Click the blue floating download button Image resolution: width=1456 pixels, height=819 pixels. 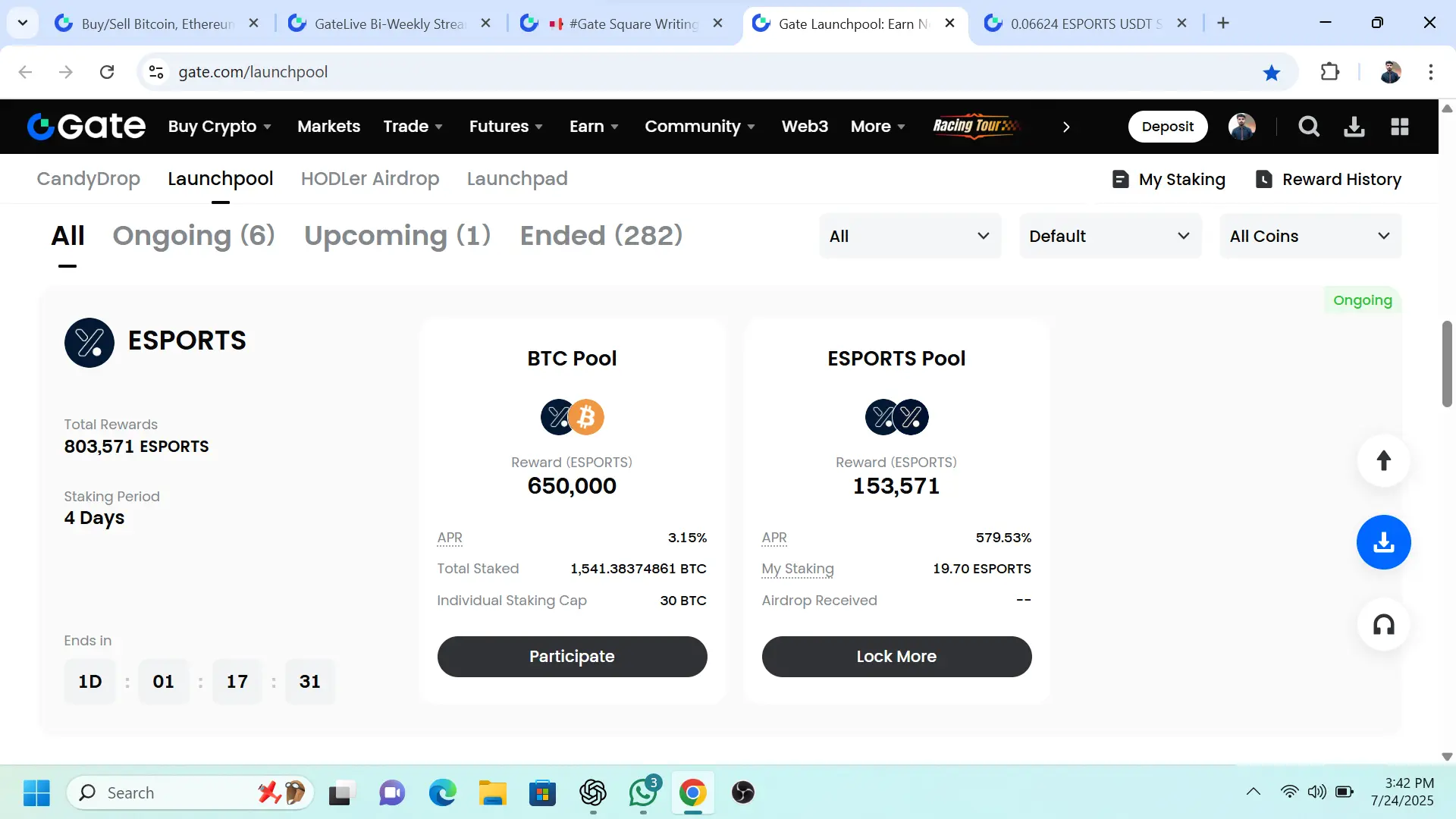1384,542
